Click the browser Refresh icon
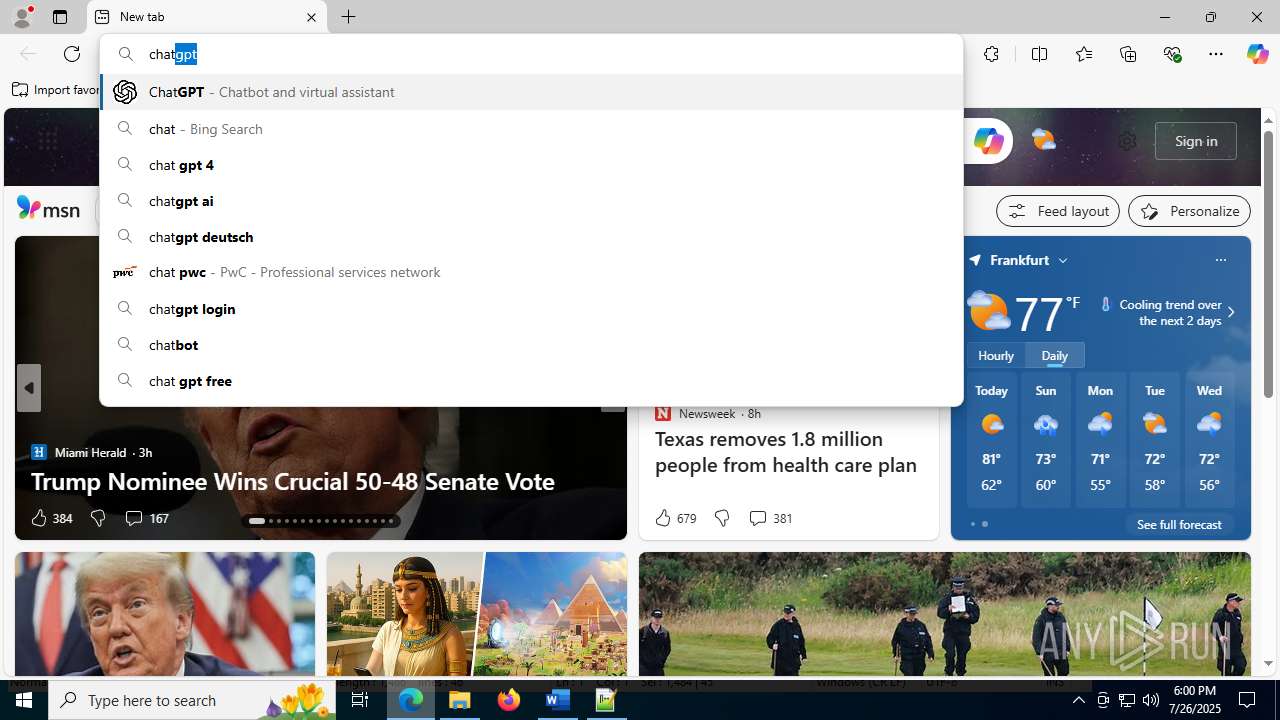Image resolution: width=1280 pixels, height=720 pixels. coord(72,54)
